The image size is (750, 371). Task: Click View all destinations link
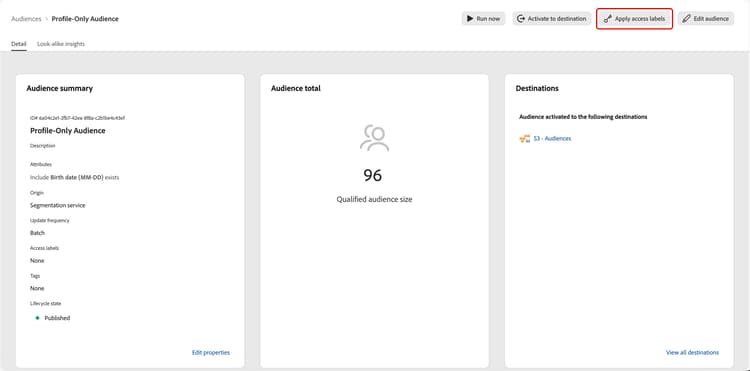coord(692,352)
